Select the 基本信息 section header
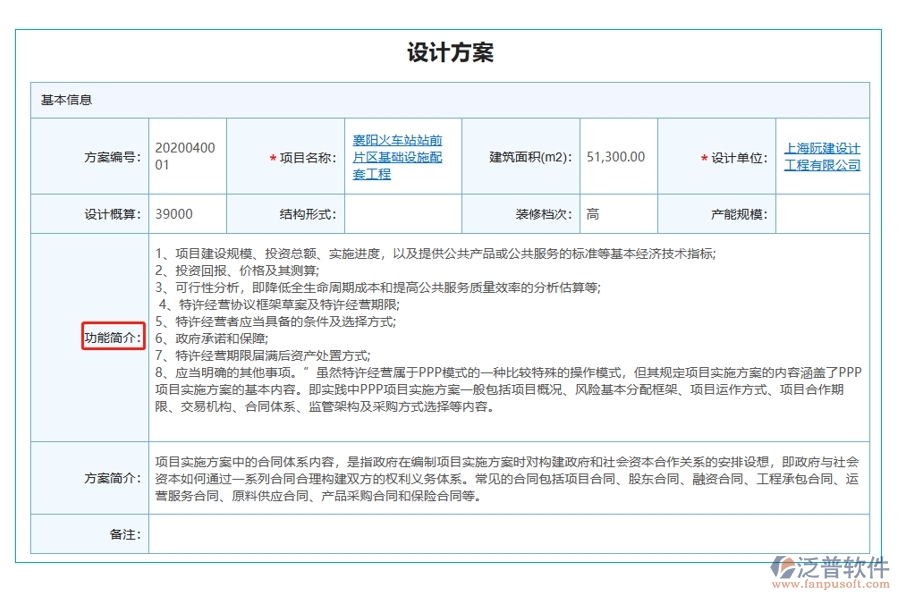Image resolution: width=900 pixels, height=600 pixels. click(x=69, y=99)
